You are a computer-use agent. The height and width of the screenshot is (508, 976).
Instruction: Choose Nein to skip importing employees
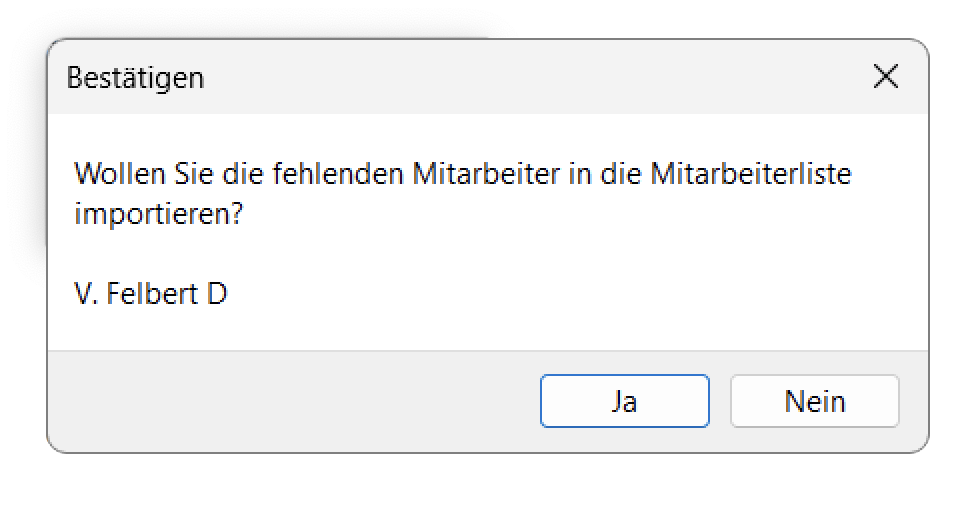[x=814, y=401]
